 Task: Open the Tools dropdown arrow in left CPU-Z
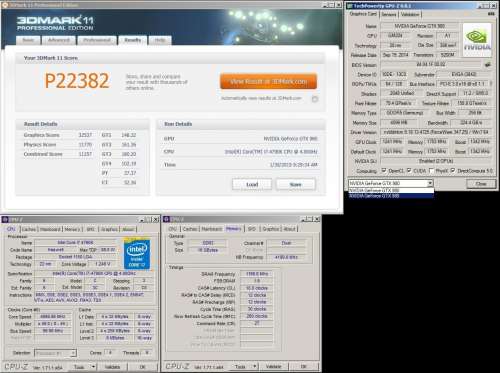pyautogui.click(x=93, y=367)
